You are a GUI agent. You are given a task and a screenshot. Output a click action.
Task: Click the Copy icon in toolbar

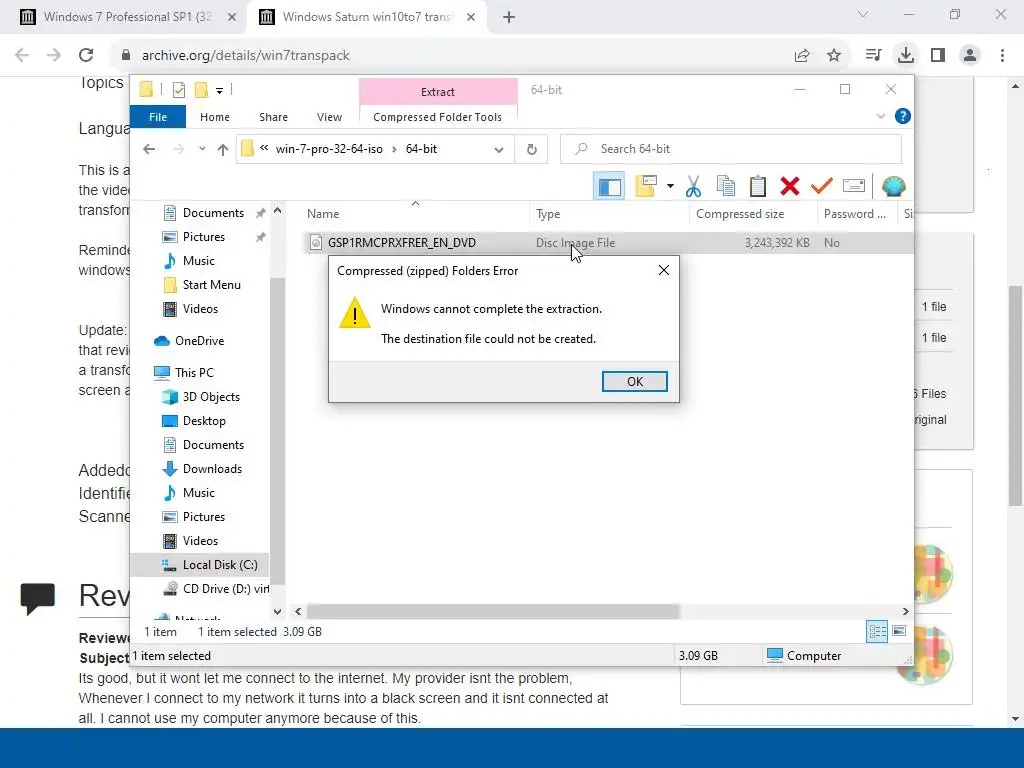click(x=726, y=186)
